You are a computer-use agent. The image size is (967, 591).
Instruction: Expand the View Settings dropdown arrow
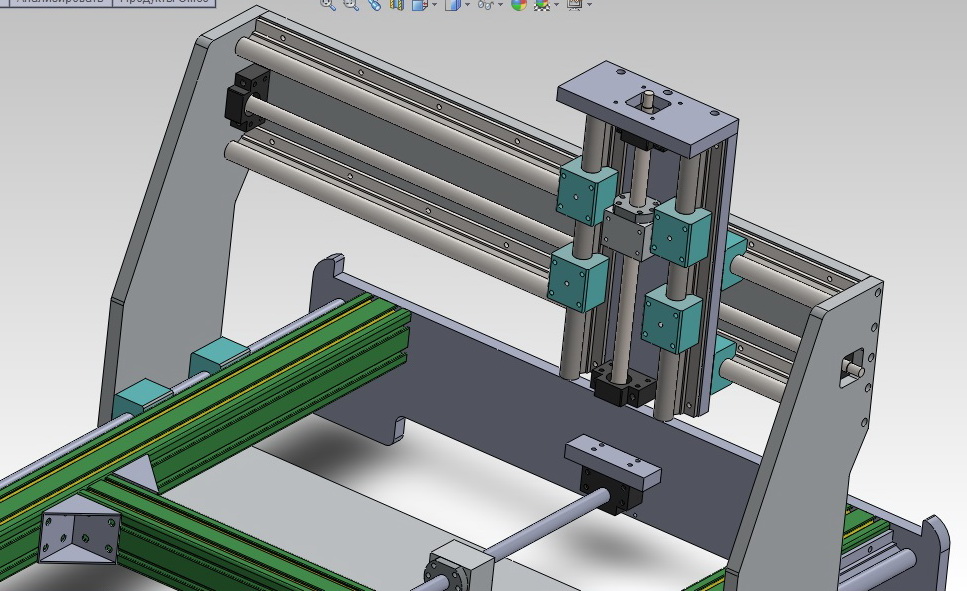click(x=590, y=5)
